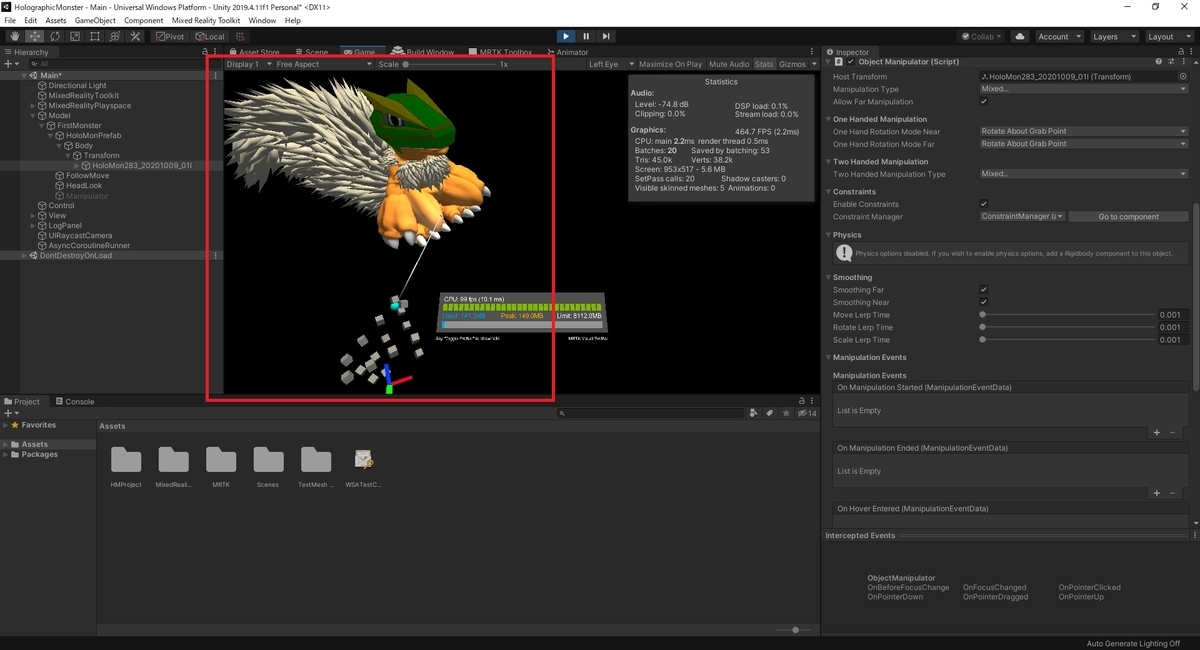The height and width of the screenshot is (650, 1200).
Task: Toggle the Stats overlay button
Action: [x=764, y=64]
